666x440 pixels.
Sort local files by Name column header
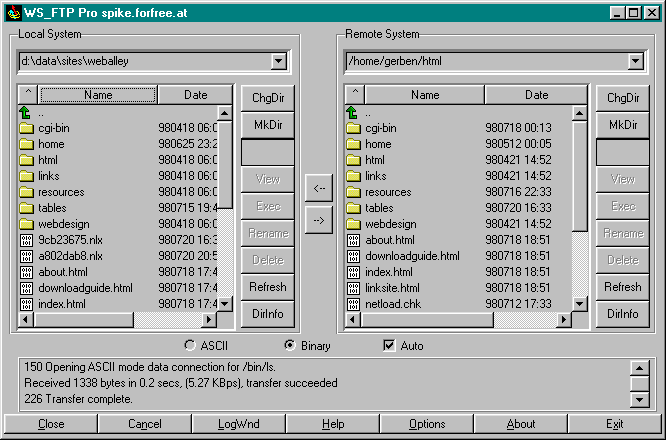point(98,95)
